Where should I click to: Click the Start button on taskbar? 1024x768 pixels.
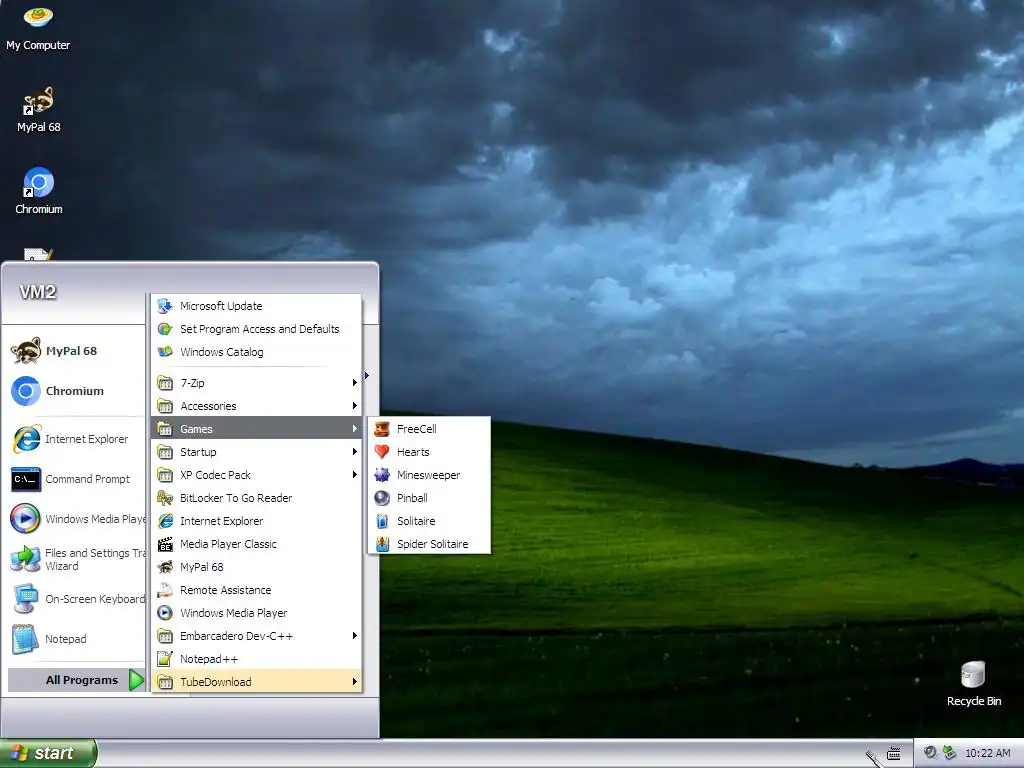tap(48, 753)
